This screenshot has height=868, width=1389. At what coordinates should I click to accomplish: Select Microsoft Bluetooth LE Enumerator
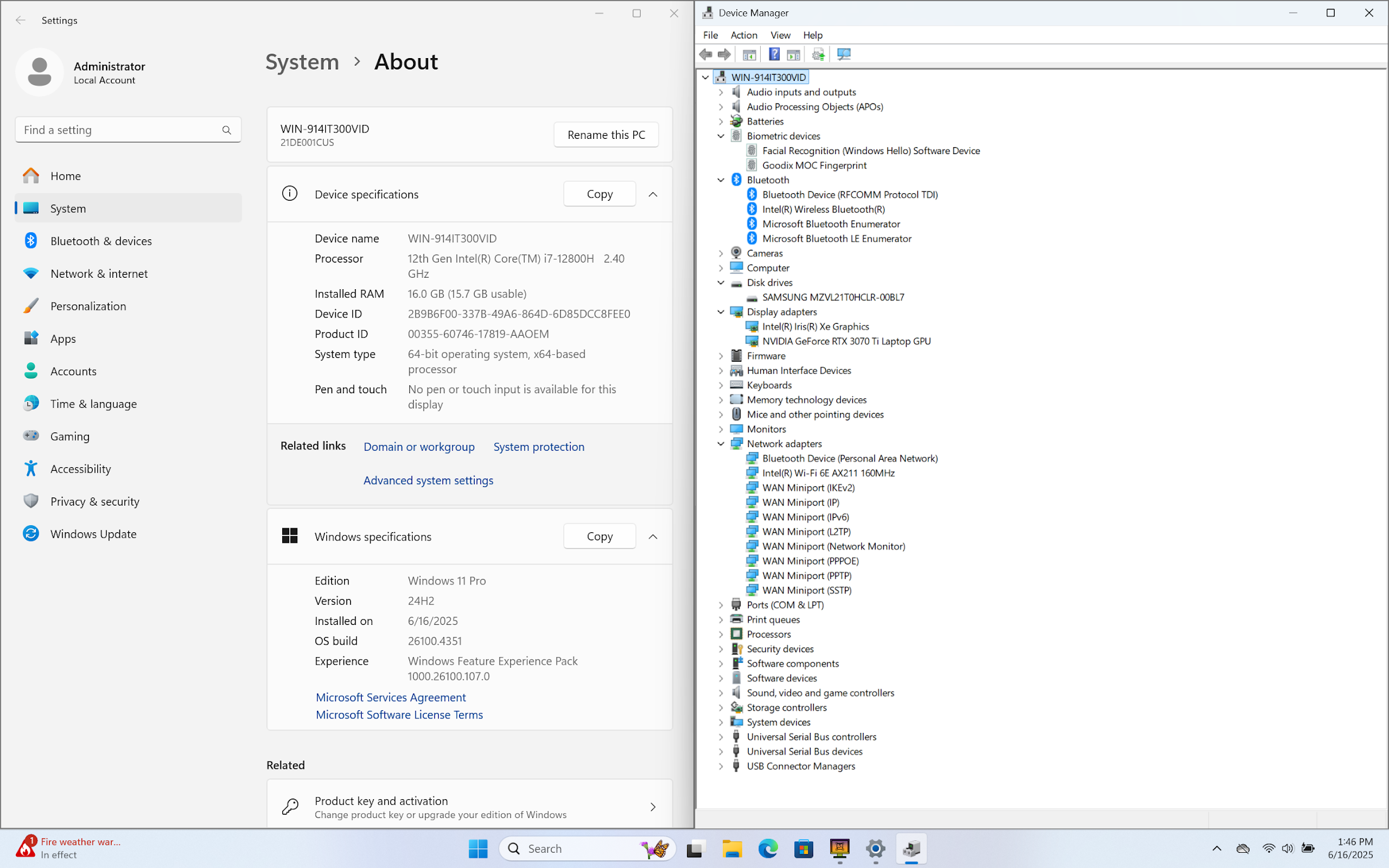[837, 238]
